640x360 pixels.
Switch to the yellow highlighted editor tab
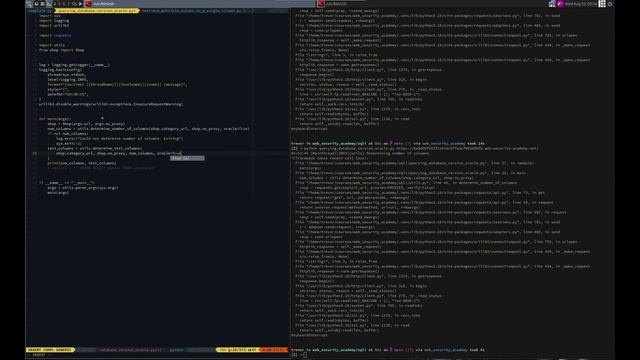click(x=96, y=11)
